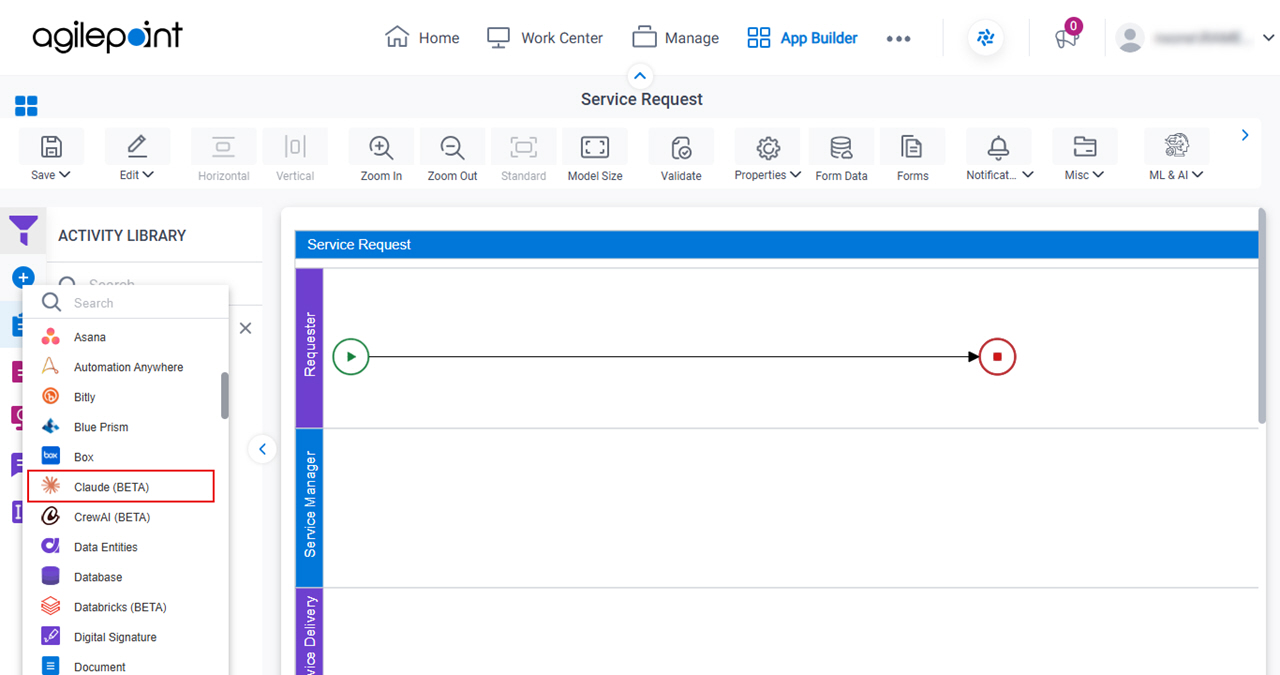The image size is (1280, 675).
Task: Click Zoom In magnifier
Action: (x=381, y=147)
